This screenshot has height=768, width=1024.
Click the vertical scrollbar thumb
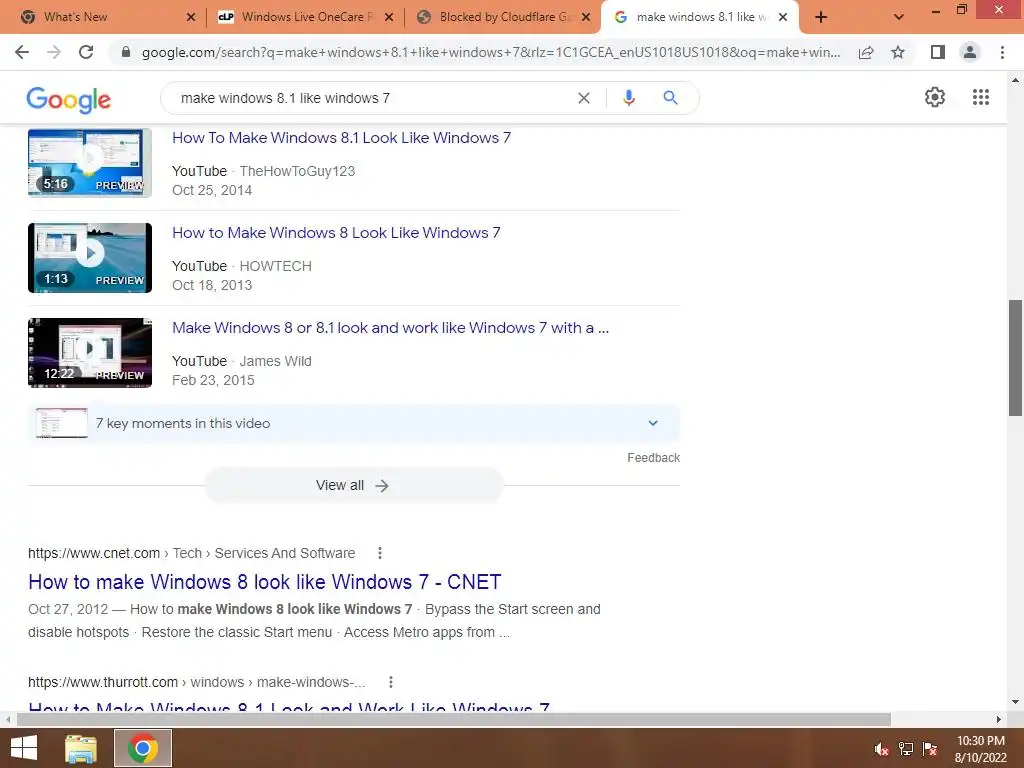(x=1015, y=357)
